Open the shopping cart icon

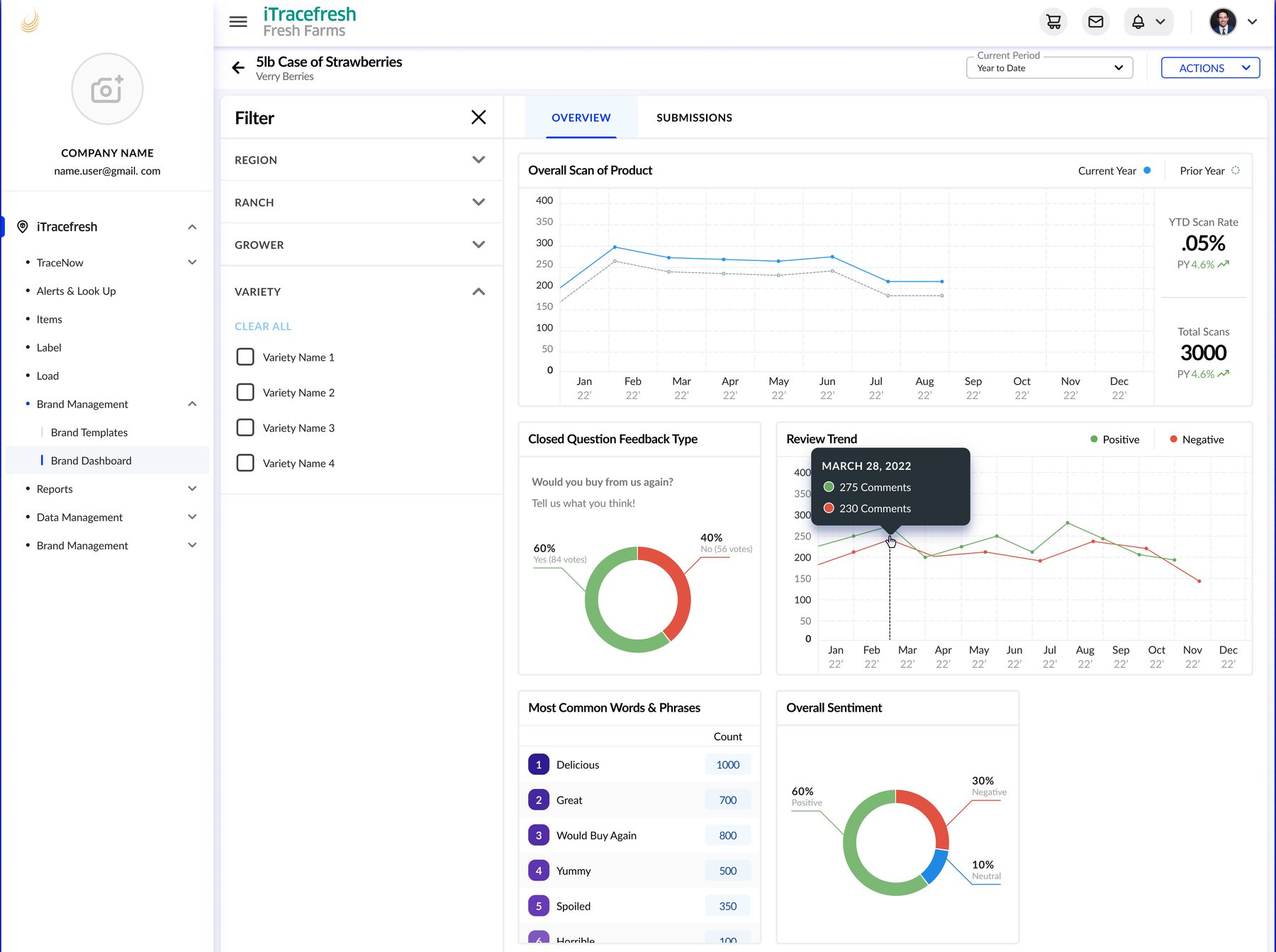point(1053,22)
